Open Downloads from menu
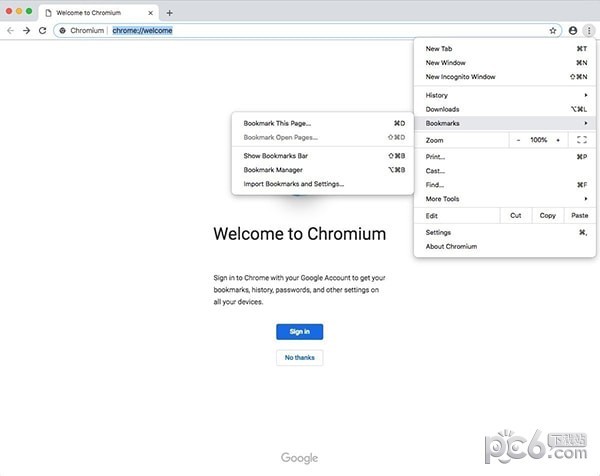Viewport: 600px width, 476px height. coord(505,109)
